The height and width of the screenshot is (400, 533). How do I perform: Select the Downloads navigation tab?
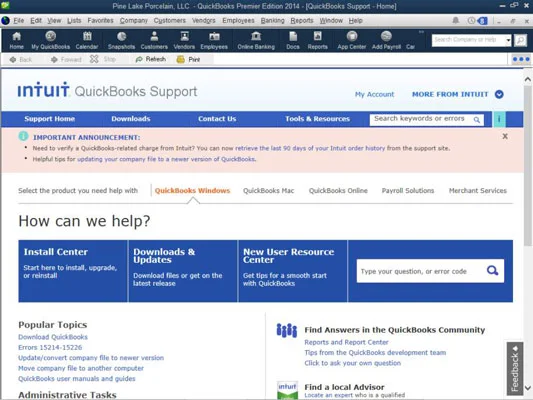point(131,119)
